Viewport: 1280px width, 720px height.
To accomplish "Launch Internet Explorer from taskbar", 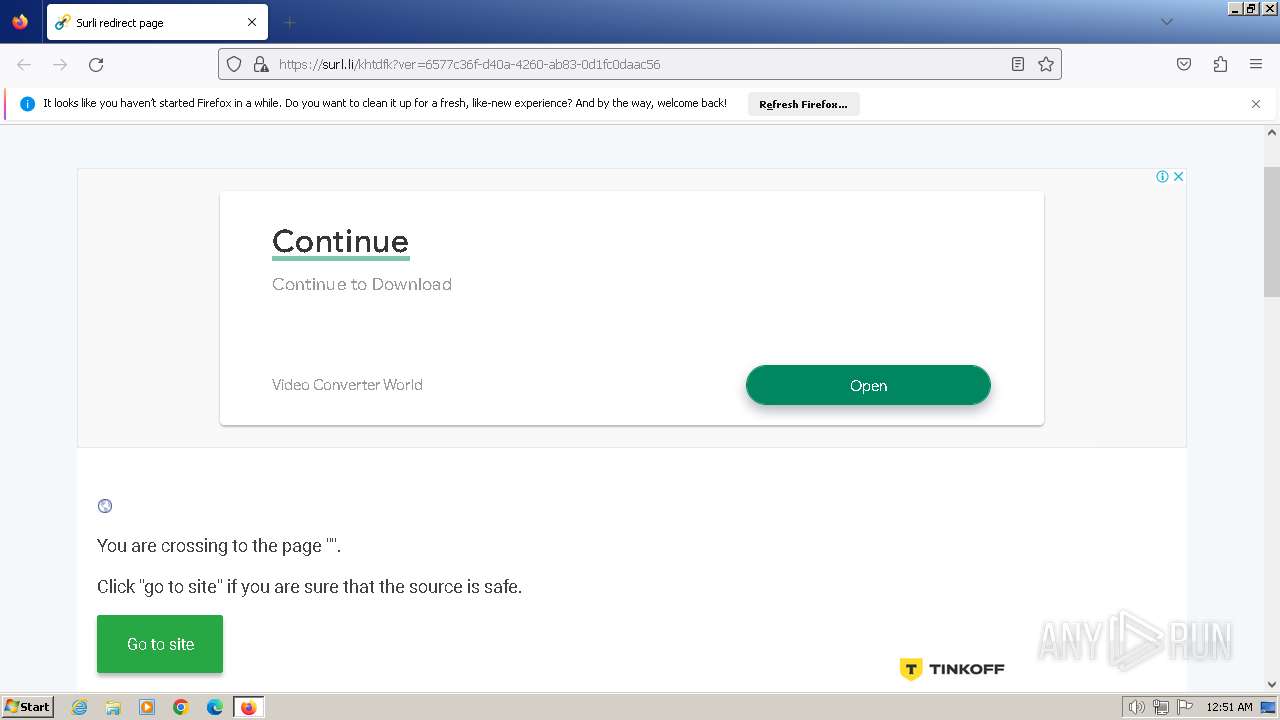I will point(80,707).
